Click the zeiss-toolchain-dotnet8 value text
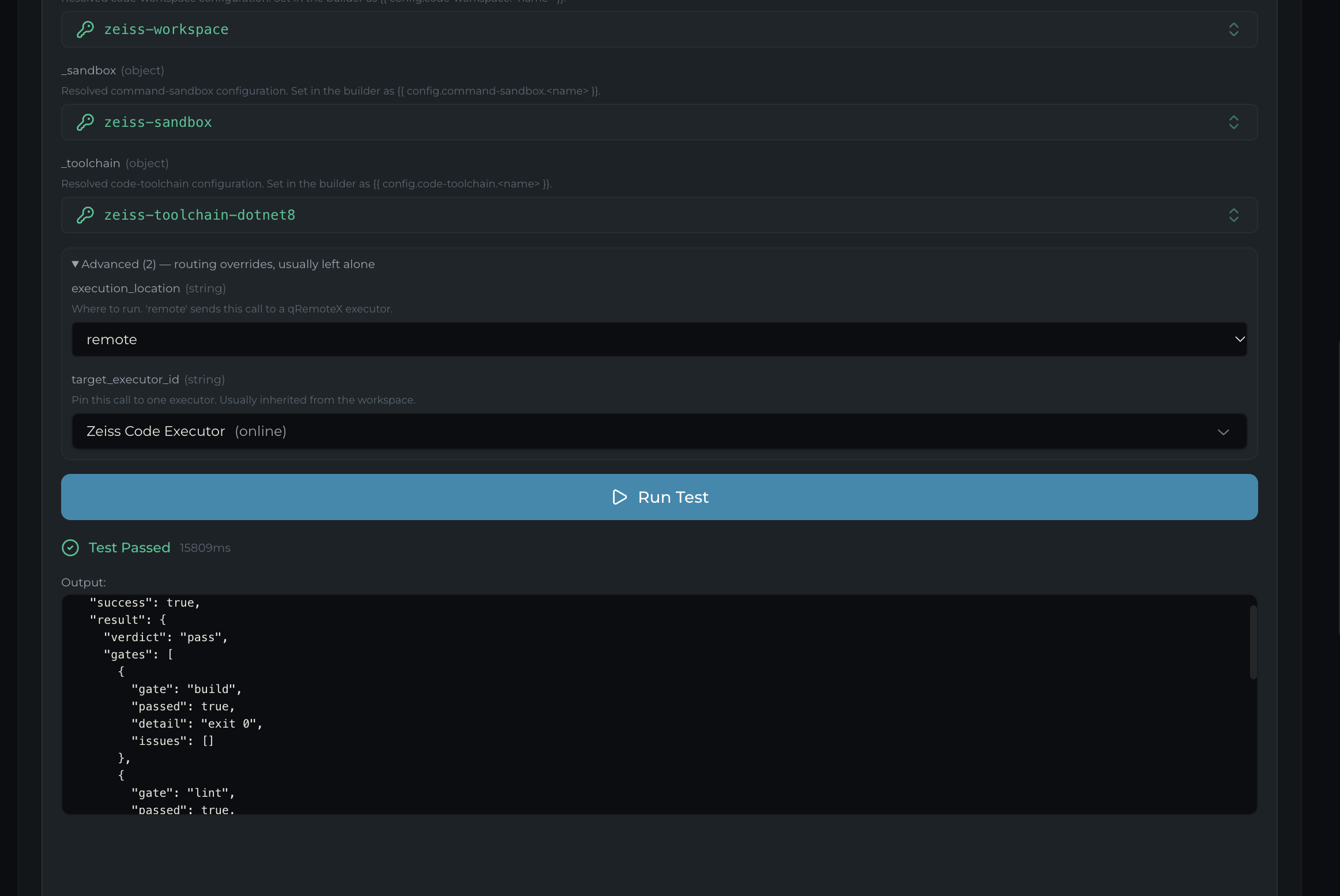Screen dimensions: 1340x896 200,215
